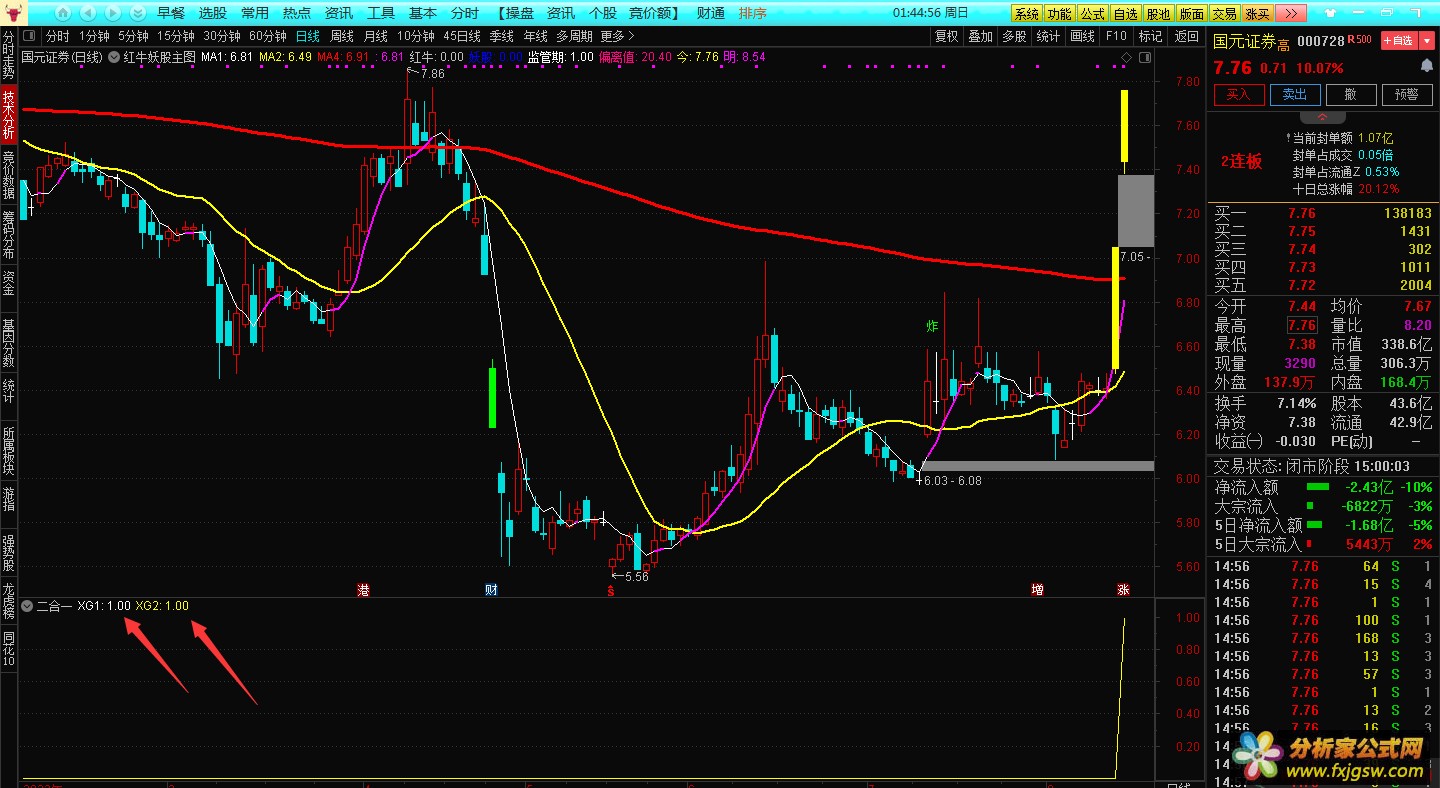The image size is (1440, 788).
Task: Click the green 炸 marker on the chart
Action: 932,326
